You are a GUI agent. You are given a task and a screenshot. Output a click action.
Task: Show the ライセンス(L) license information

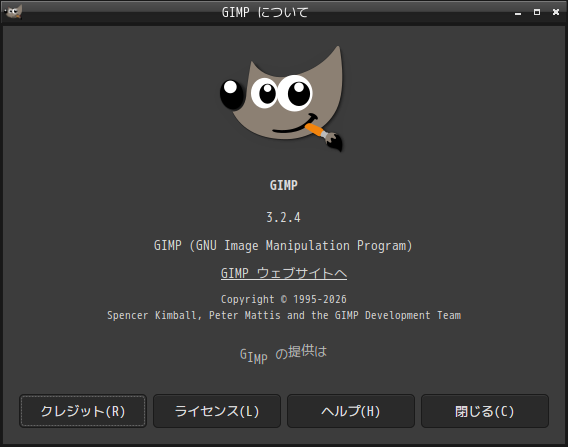point(217,411)
